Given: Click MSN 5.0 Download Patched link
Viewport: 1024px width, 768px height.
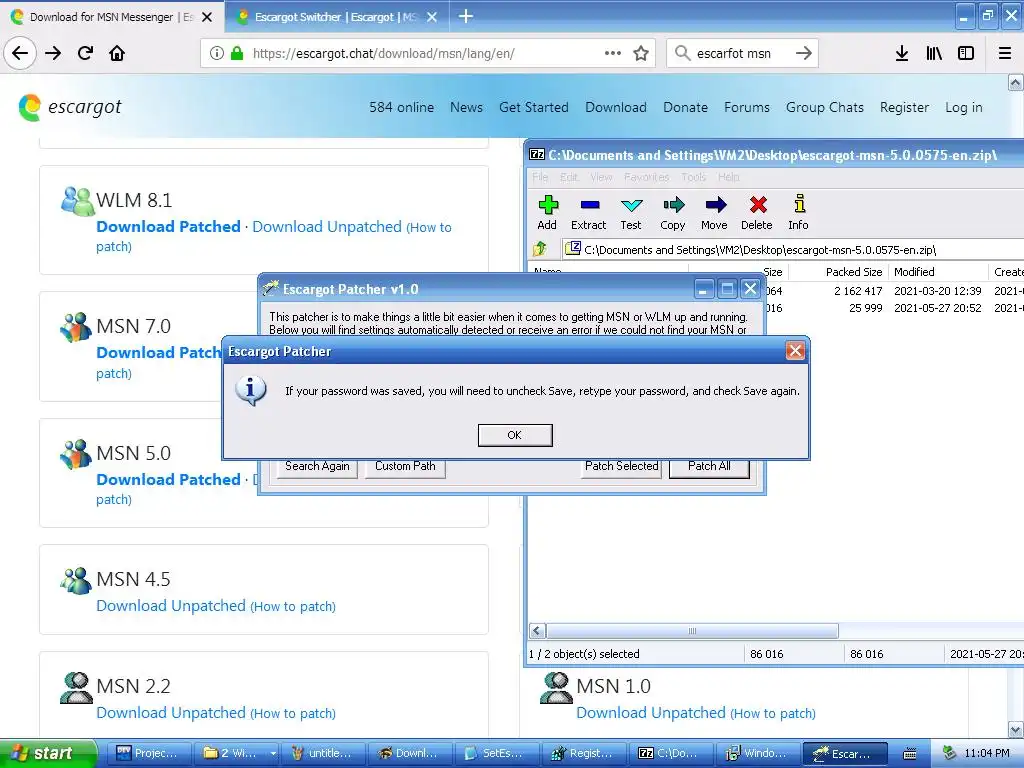Looking at the screenshot, I should coord(168,479).
